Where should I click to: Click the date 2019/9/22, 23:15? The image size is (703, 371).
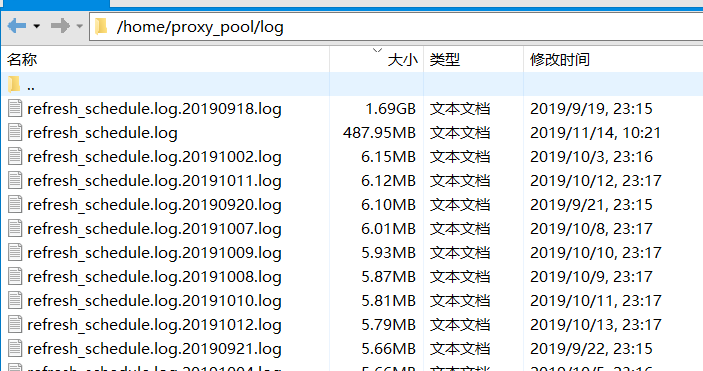pyautogui.click(x=591, y=349)
